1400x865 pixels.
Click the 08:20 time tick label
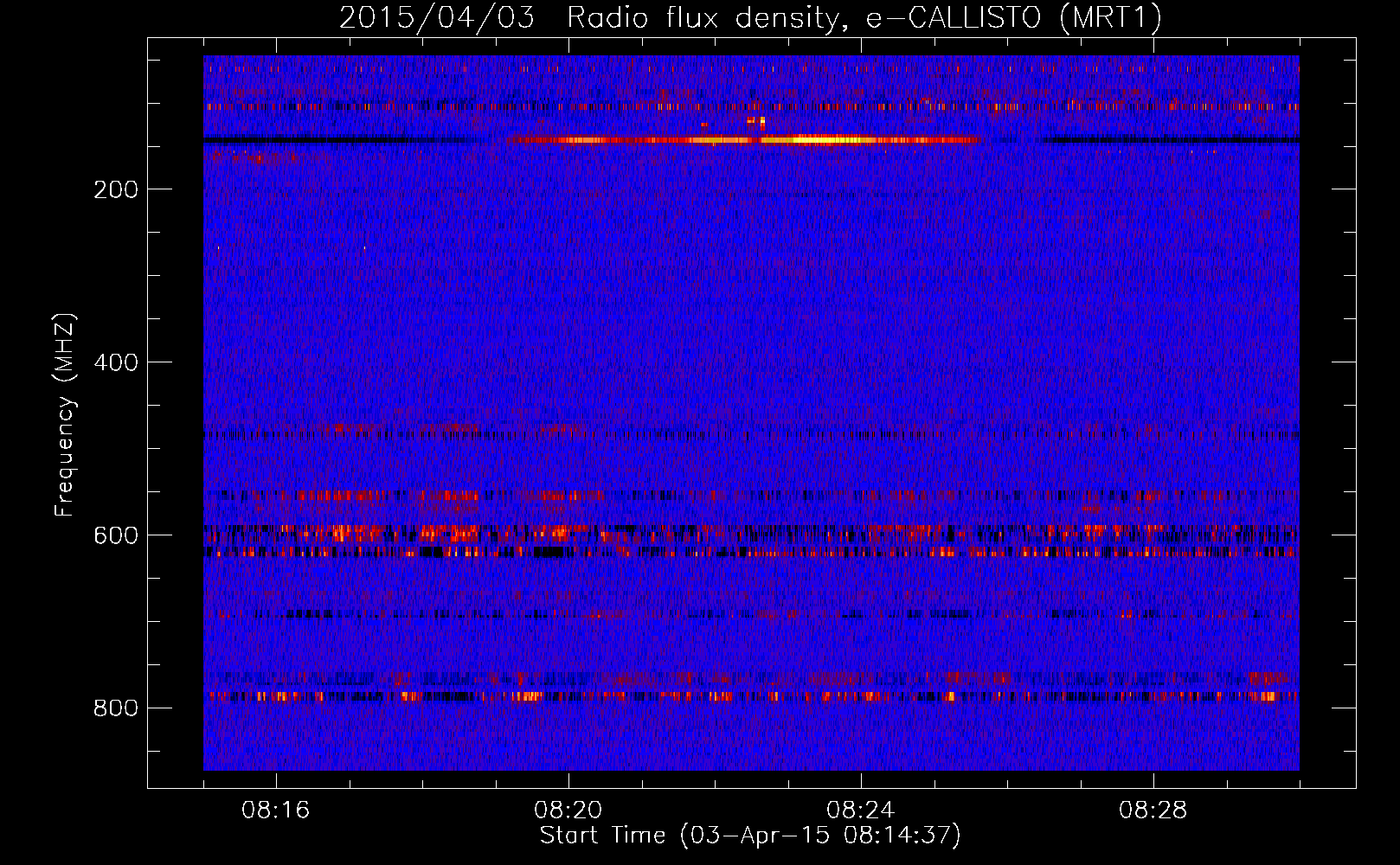tap(568, 811)
